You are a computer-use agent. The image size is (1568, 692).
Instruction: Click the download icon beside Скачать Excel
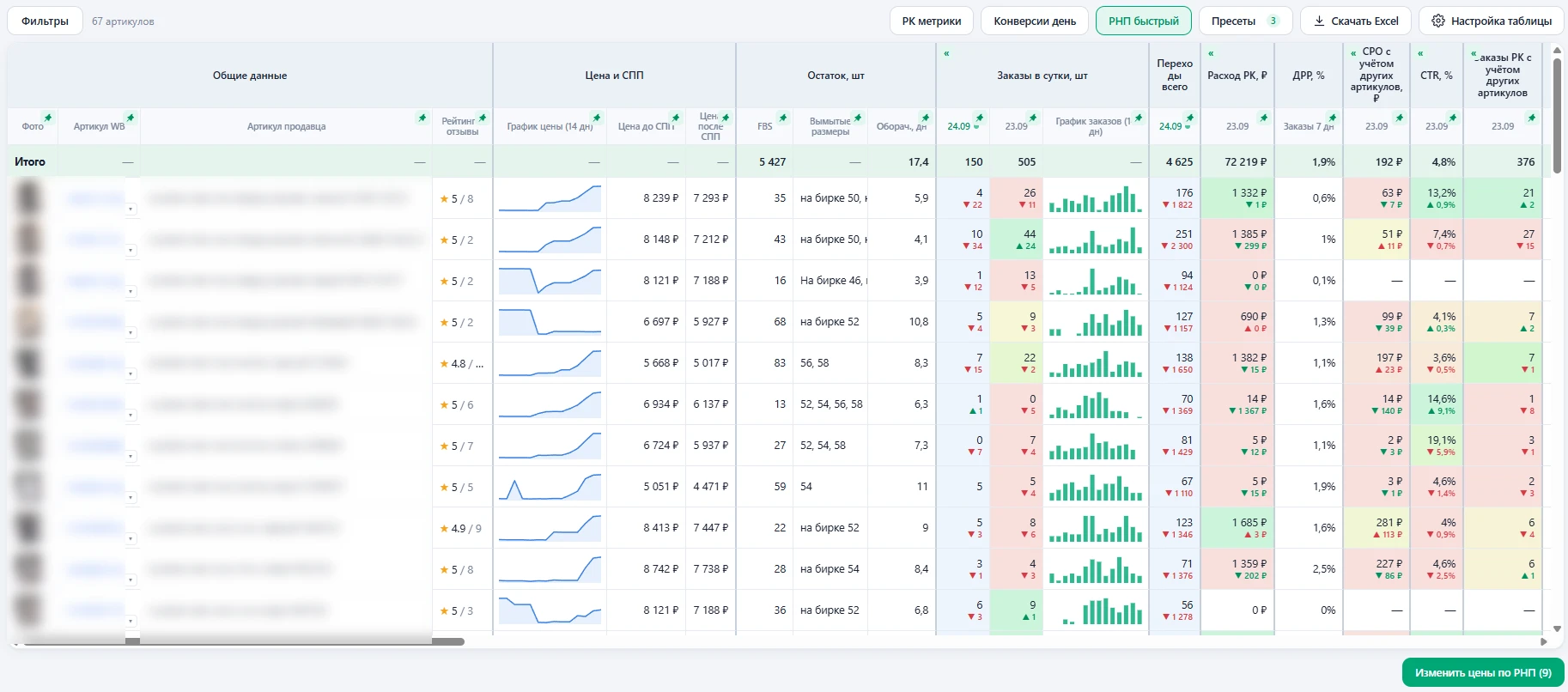coord(1319,21)
